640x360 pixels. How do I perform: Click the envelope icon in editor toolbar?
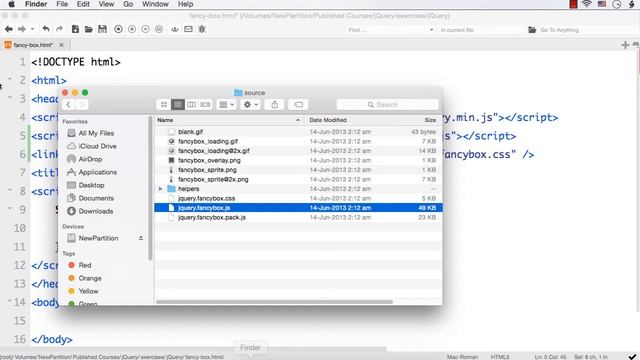pyautogui.click(x=188, y=29)
